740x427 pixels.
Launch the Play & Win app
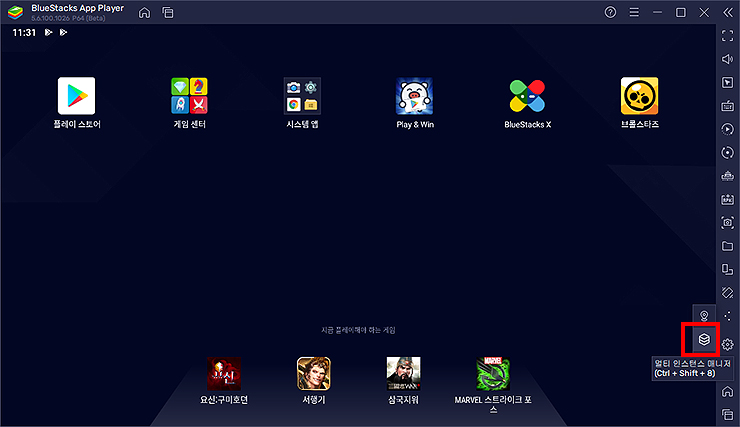tap(414, 96)
